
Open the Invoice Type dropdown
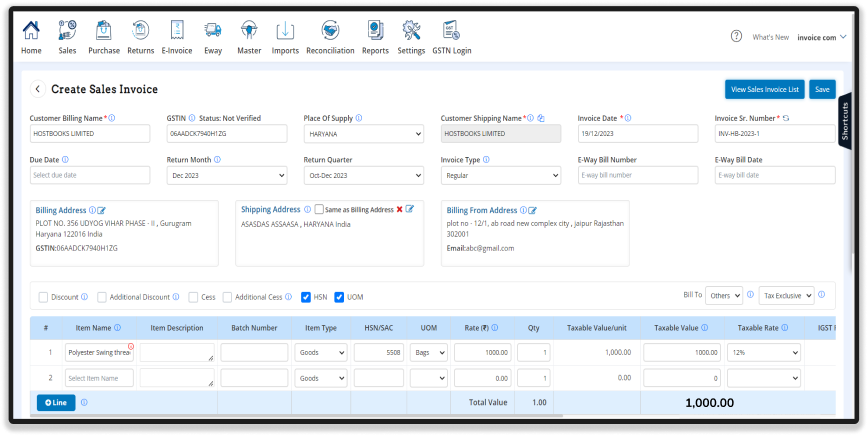coord(500,175)
